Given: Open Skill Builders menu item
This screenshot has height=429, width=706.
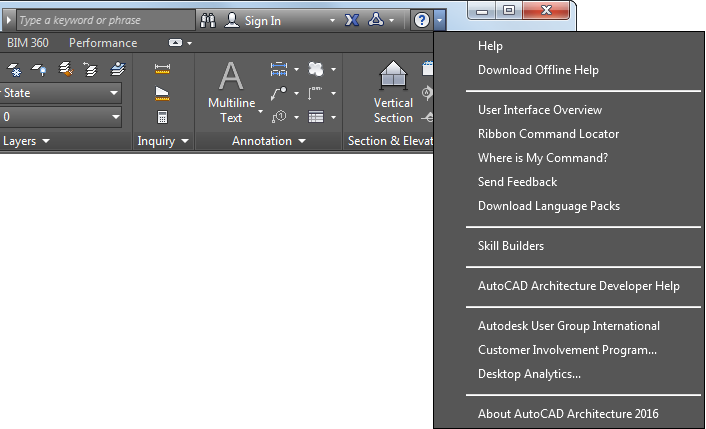Looking at the screenshot, I should click(511, 246).
